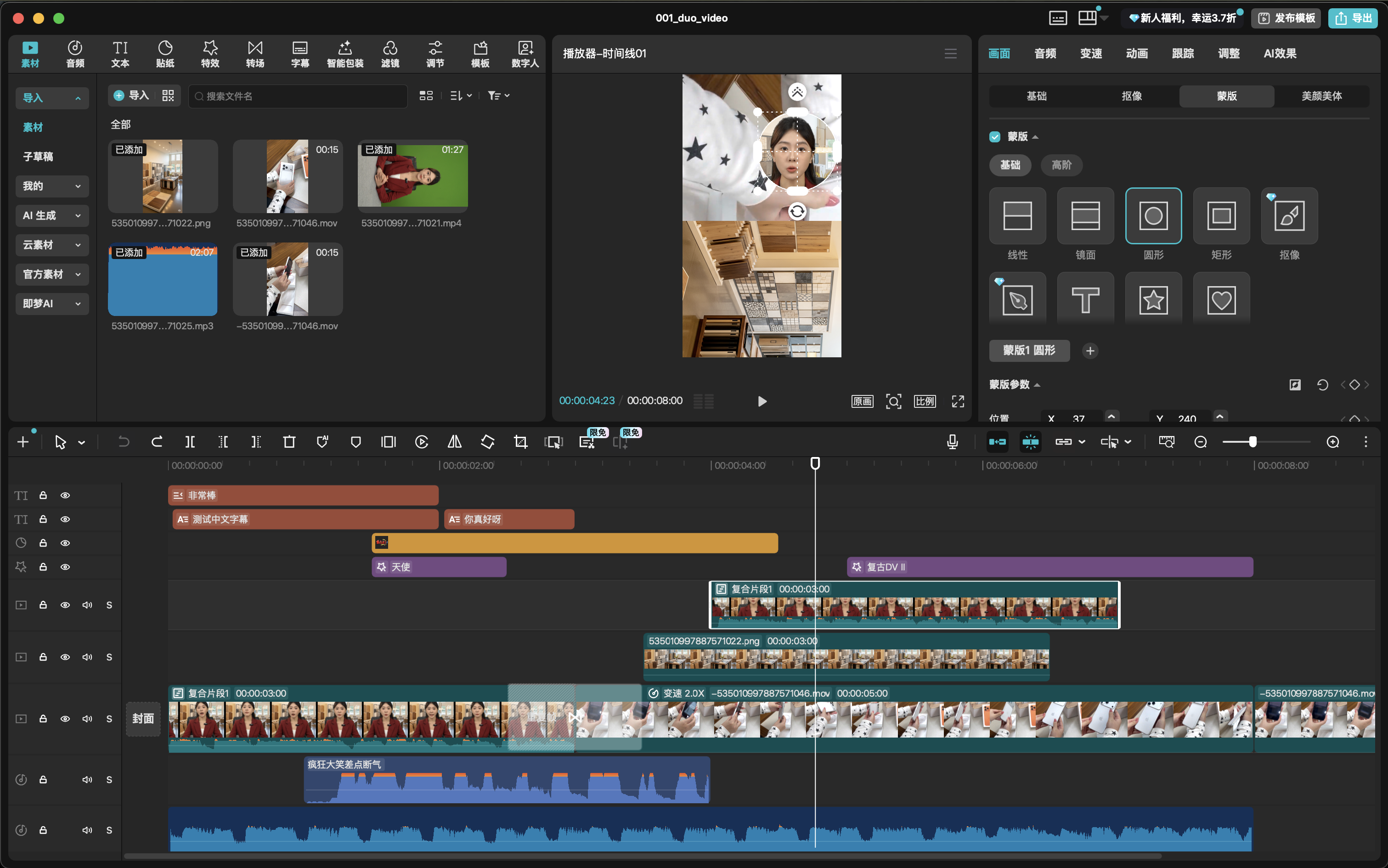Image resolution: width=1388 pixels, height=868 pixels.
Task: Select the 线性 linear mask shape
Action: [x=1017, y=216]
